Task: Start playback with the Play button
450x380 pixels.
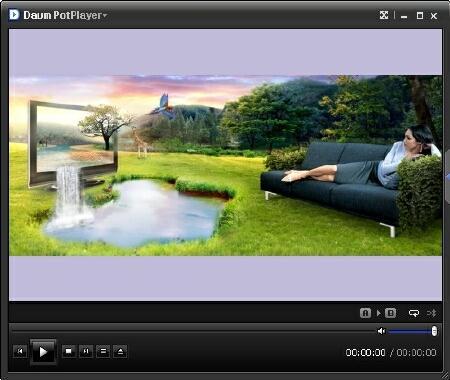Action: [43, 352]
